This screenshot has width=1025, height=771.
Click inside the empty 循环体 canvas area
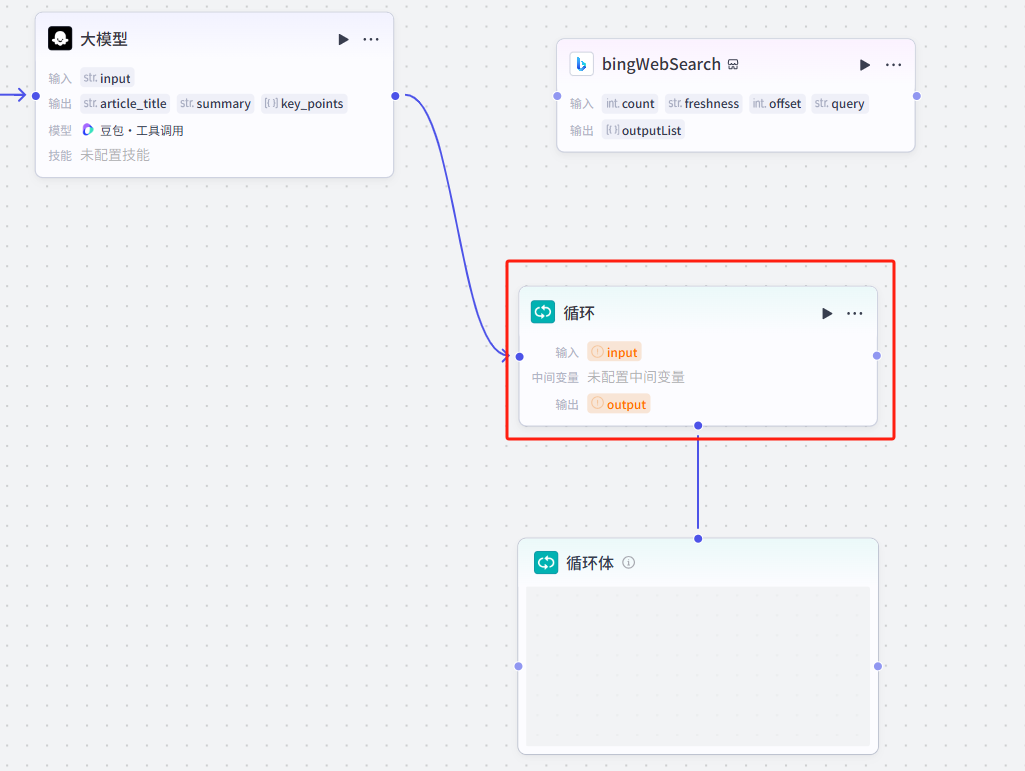pos(697,665)
